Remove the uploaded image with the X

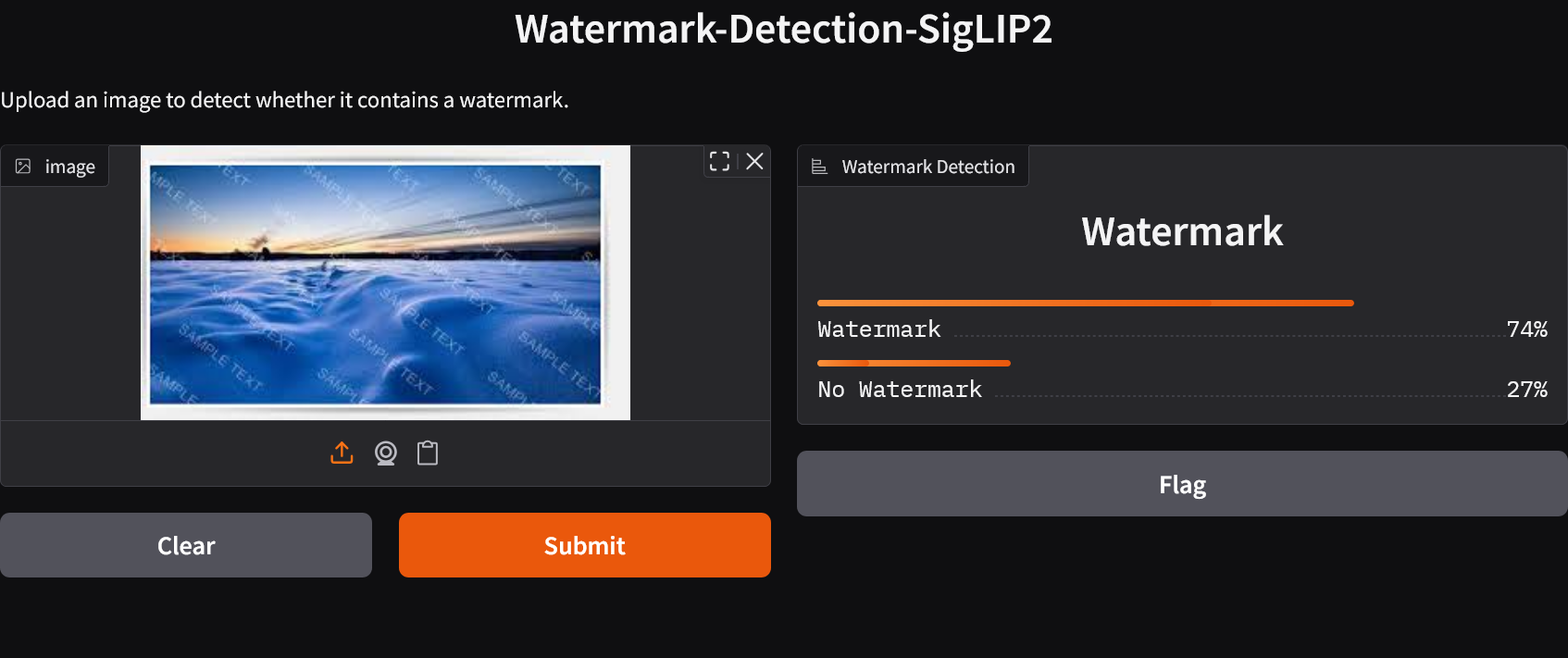(x=754, y=161)
